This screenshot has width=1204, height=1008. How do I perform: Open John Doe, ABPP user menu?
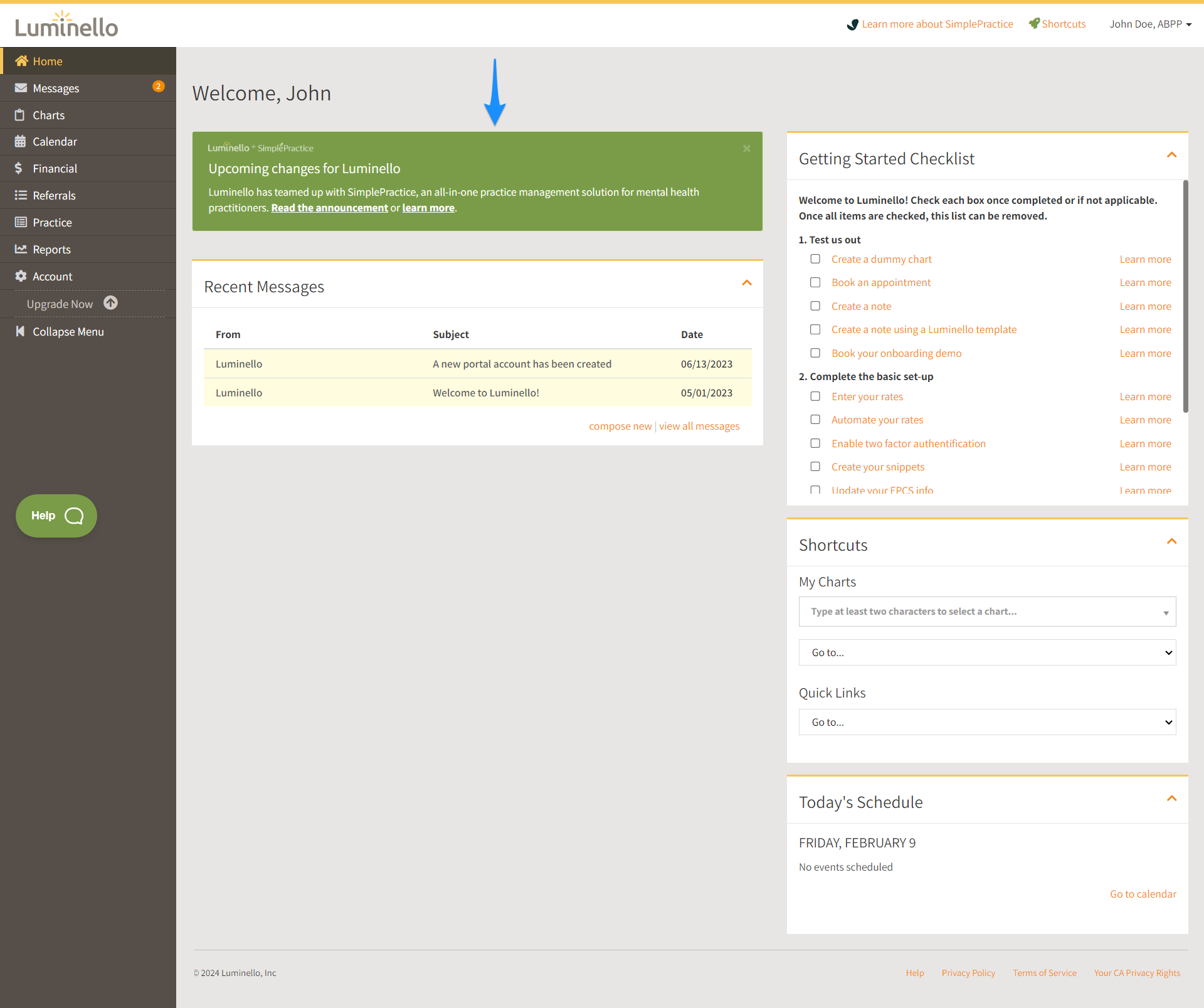(1150, 24)
